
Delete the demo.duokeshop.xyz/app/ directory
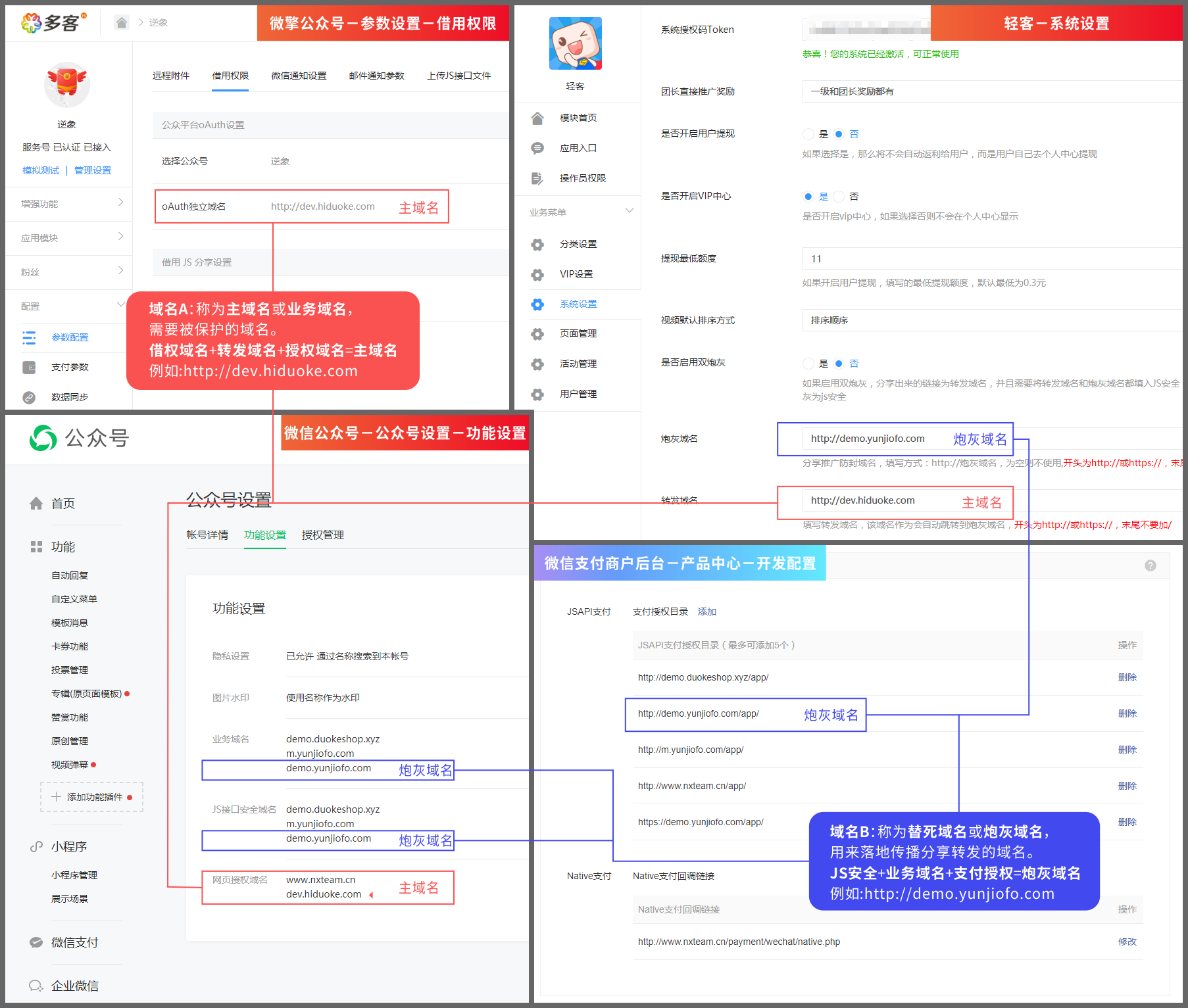(x=1127, y=677)
